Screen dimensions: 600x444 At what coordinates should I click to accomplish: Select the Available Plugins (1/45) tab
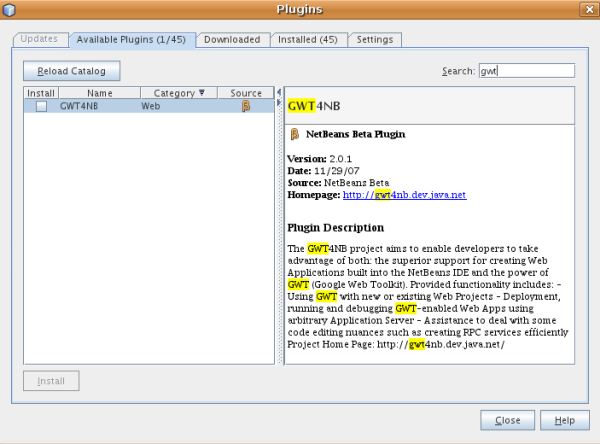(x=131, y=40)
